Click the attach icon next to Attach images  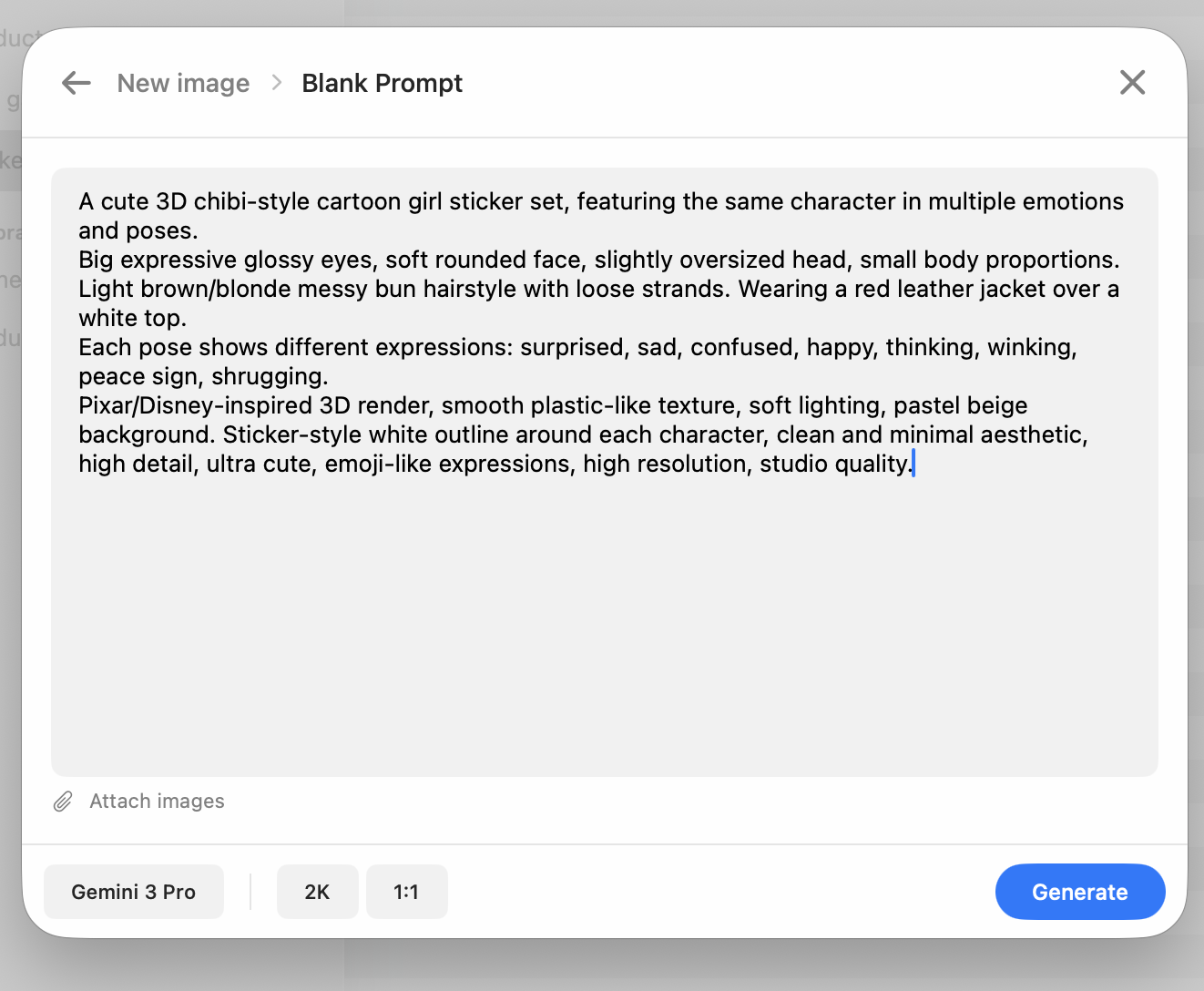click(62, 802)
